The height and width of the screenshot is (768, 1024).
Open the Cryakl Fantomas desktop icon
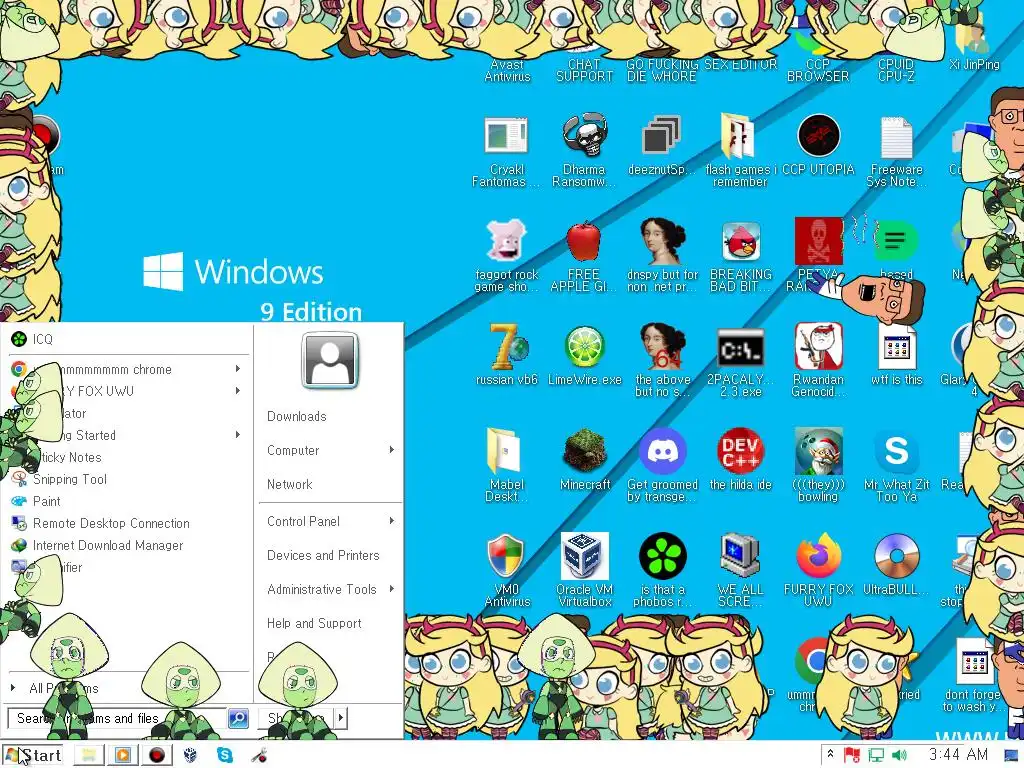pyautogui.click(x=506, y=136)
